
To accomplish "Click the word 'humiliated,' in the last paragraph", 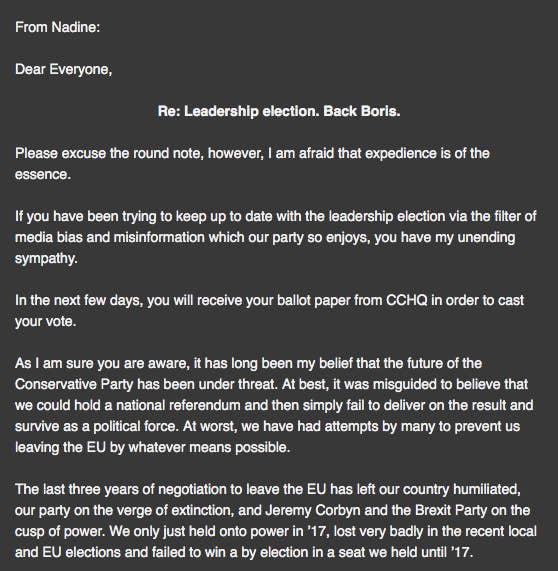I will [x=487, y=489].
